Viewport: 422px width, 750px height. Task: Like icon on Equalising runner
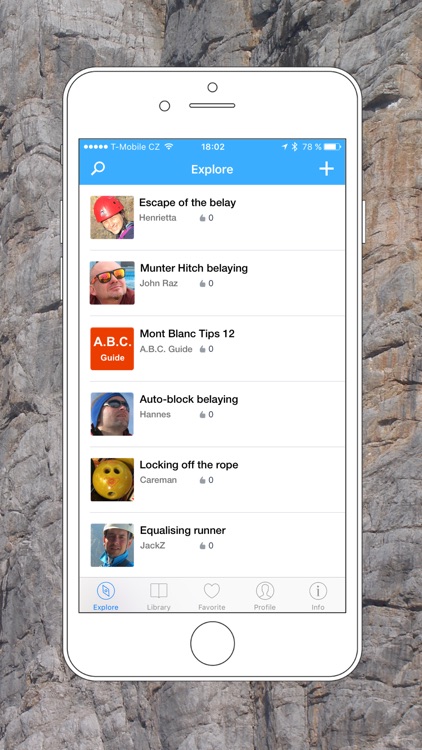tap(202, 546)
